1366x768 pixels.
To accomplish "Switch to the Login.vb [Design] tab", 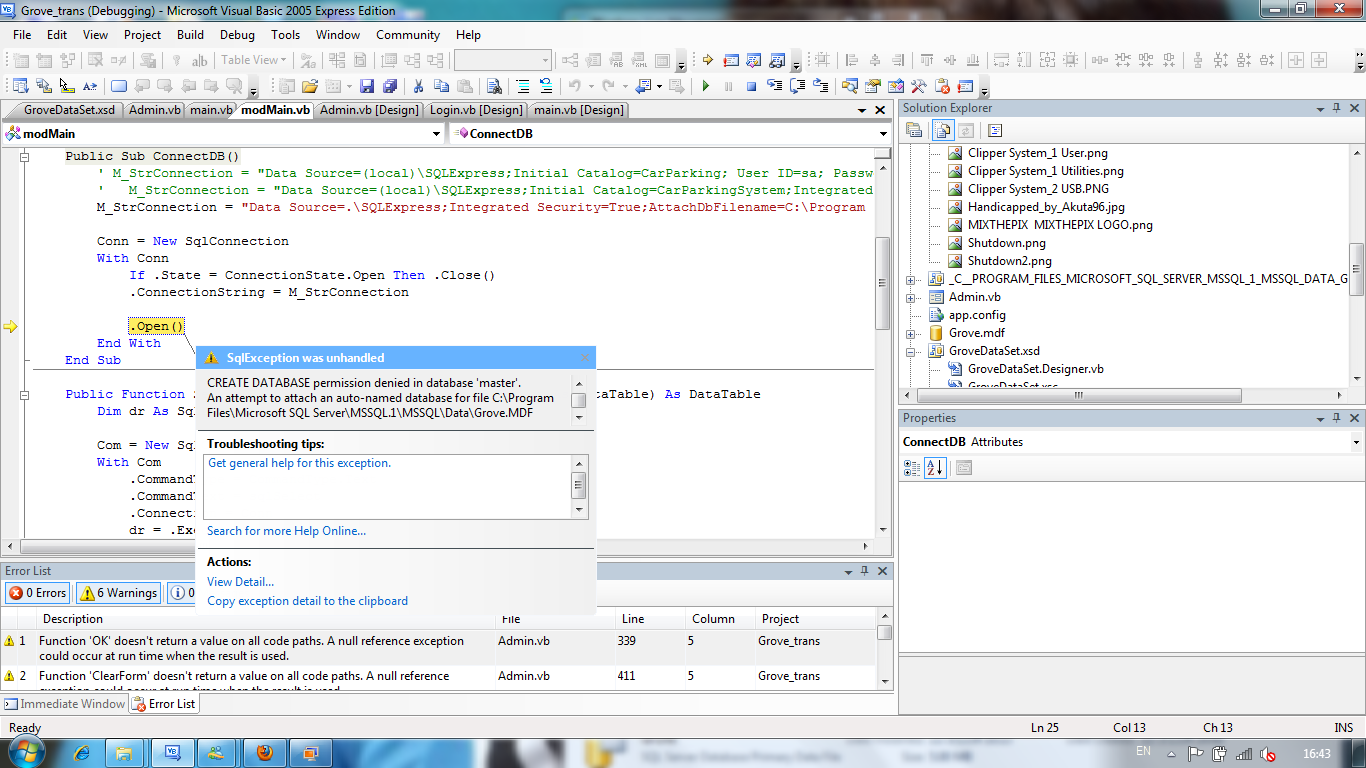I will [476, 110].
